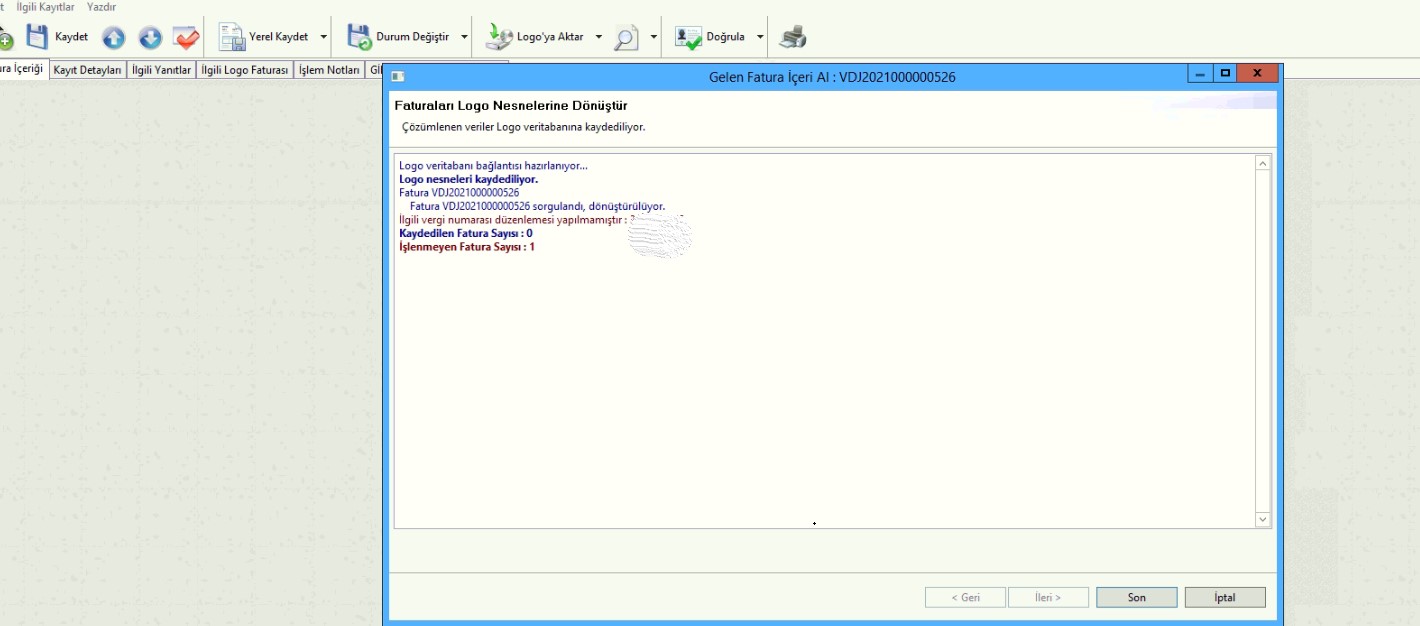Click the log scrollbar down arrow
1420x626 pixels.
point(1262,519)
